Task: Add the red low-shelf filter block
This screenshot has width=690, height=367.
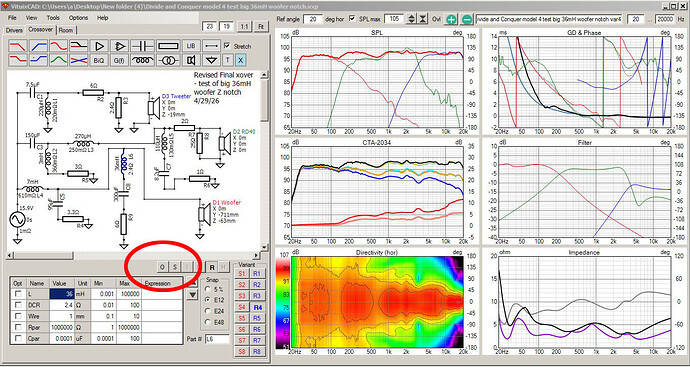Action: 18,60
